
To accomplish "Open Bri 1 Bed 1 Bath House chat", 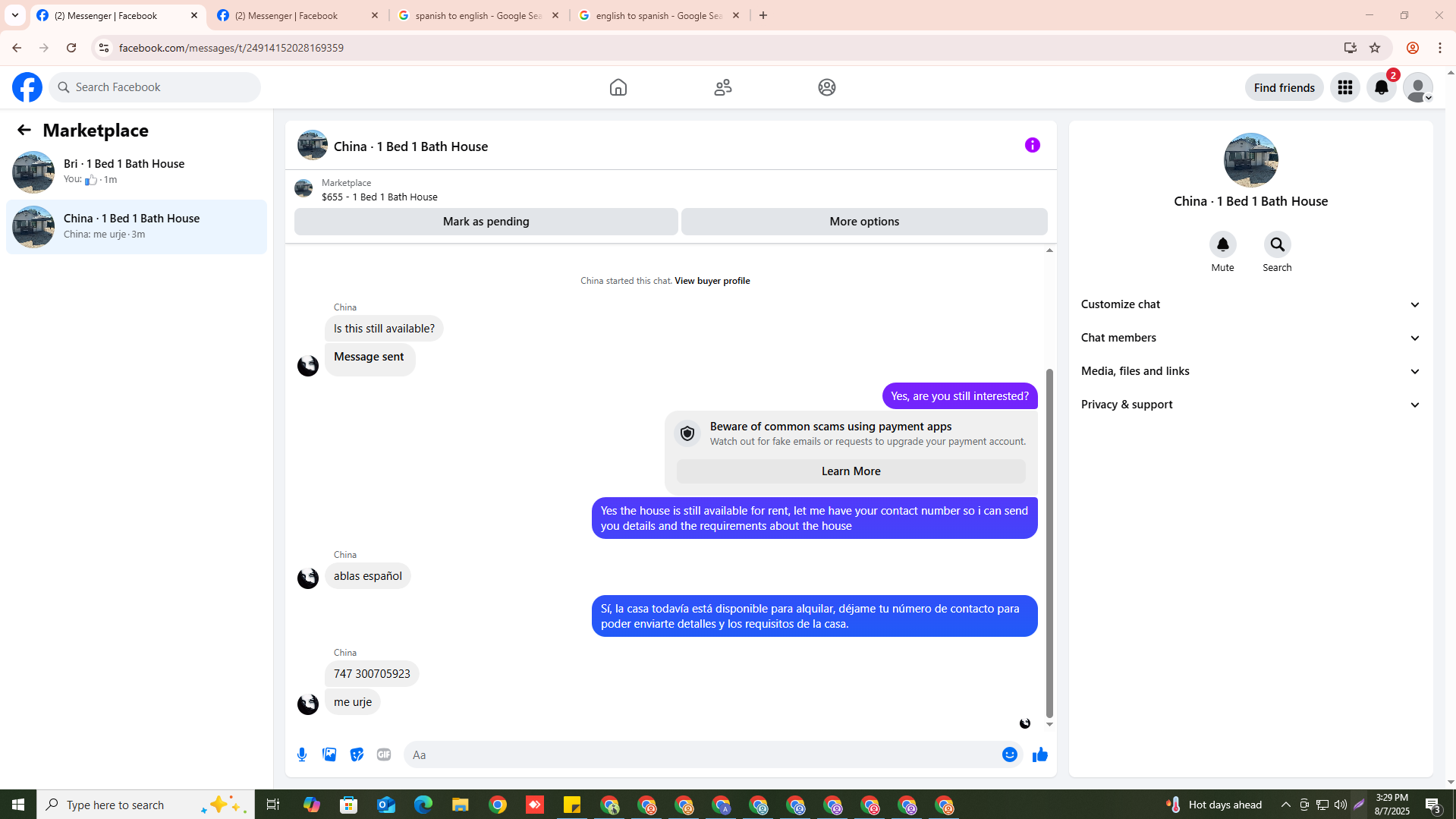I will click(137, 172).
